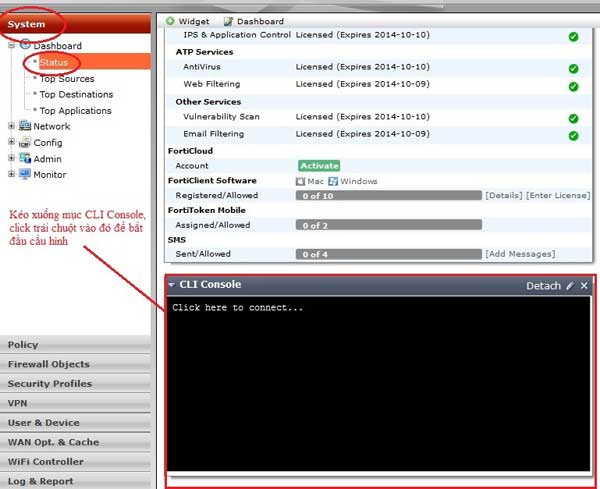Click the CLI Console pencil edit icon
The width and height of the screenshot is (600, 489).
570,286
